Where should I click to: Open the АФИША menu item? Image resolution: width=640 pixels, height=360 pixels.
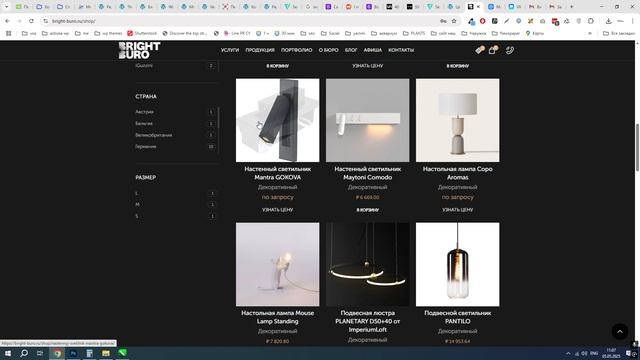pos(373,50)
